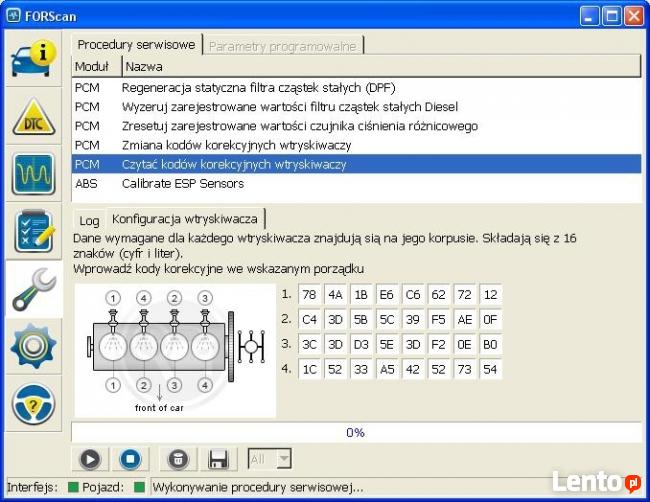Viewport: 650px width, 502px height.
Task: Switch to Procedury serwisowe tab
Action: point(136,45)
